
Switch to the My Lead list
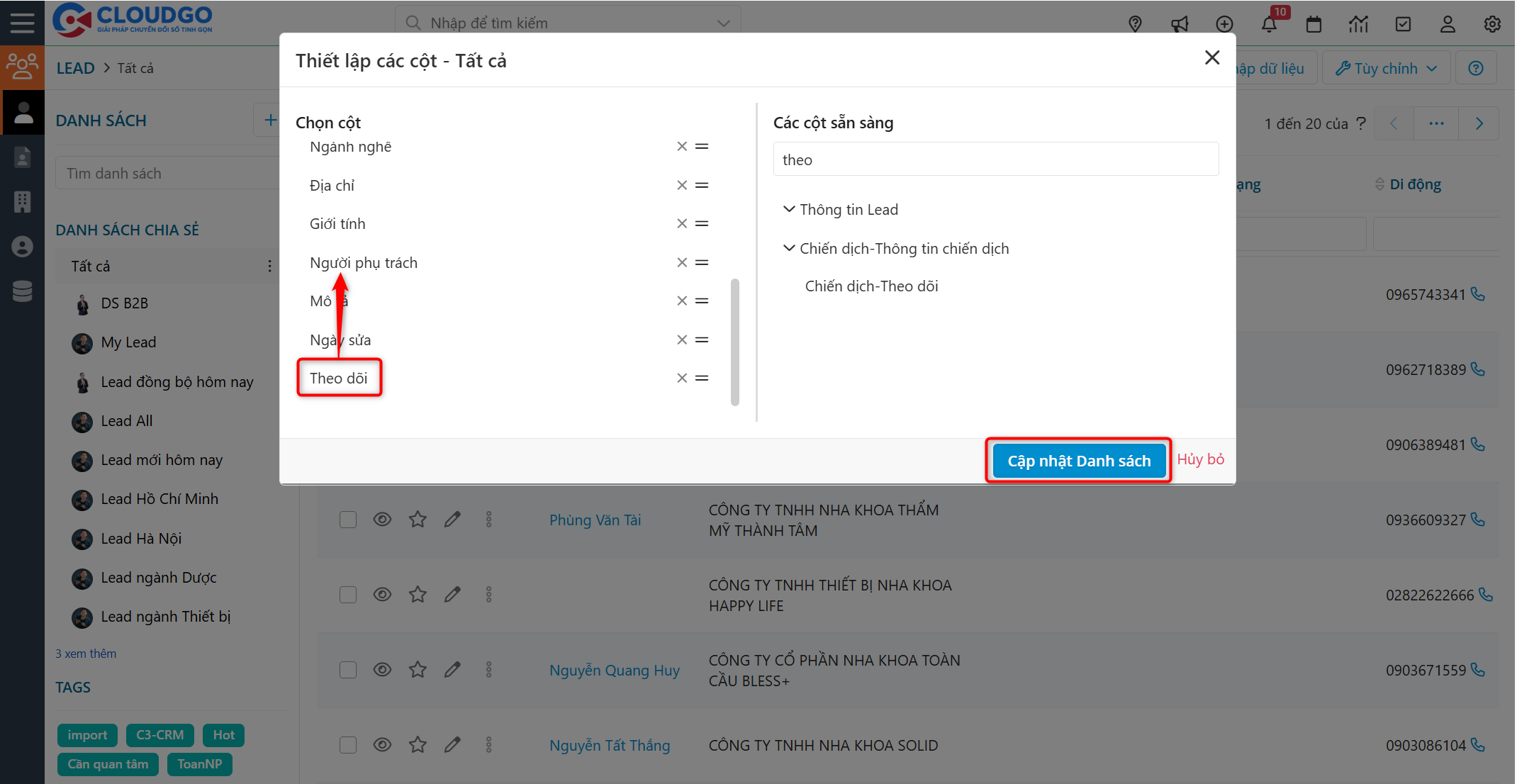click(128, 342)
